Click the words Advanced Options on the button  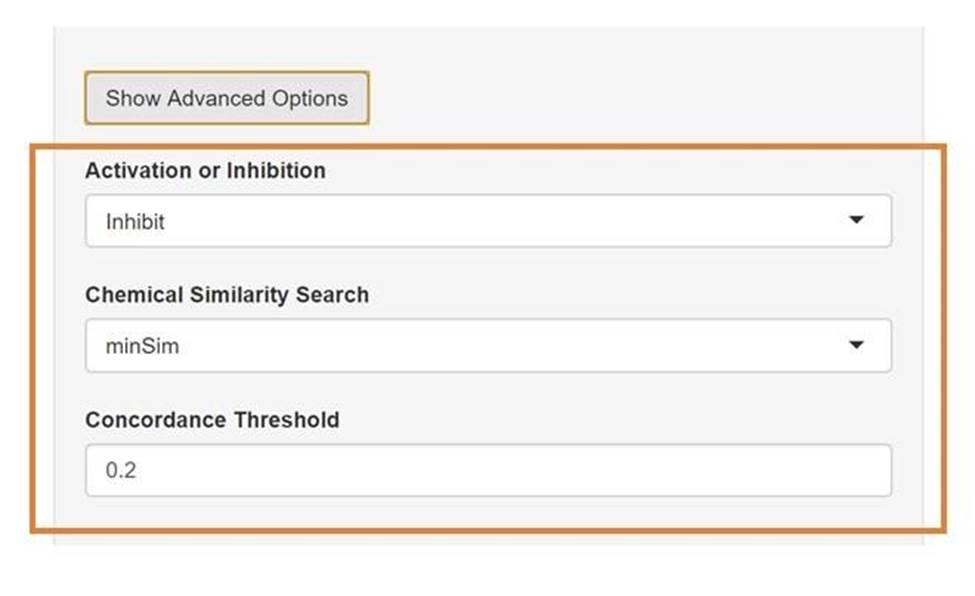pyautogui.click(x=257, y=98)
